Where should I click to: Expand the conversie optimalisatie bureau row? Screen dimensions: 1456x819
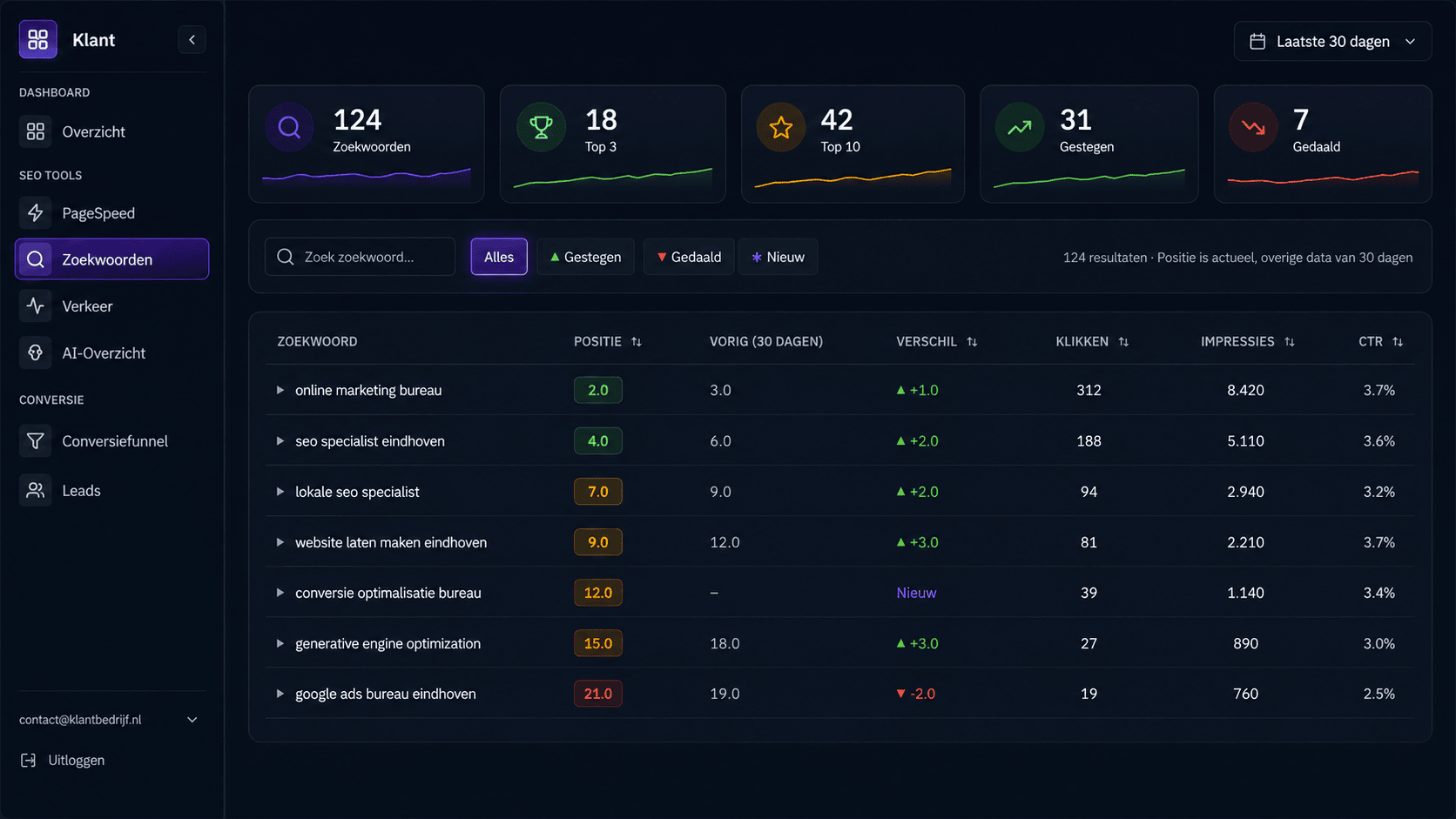coord(280,593)
